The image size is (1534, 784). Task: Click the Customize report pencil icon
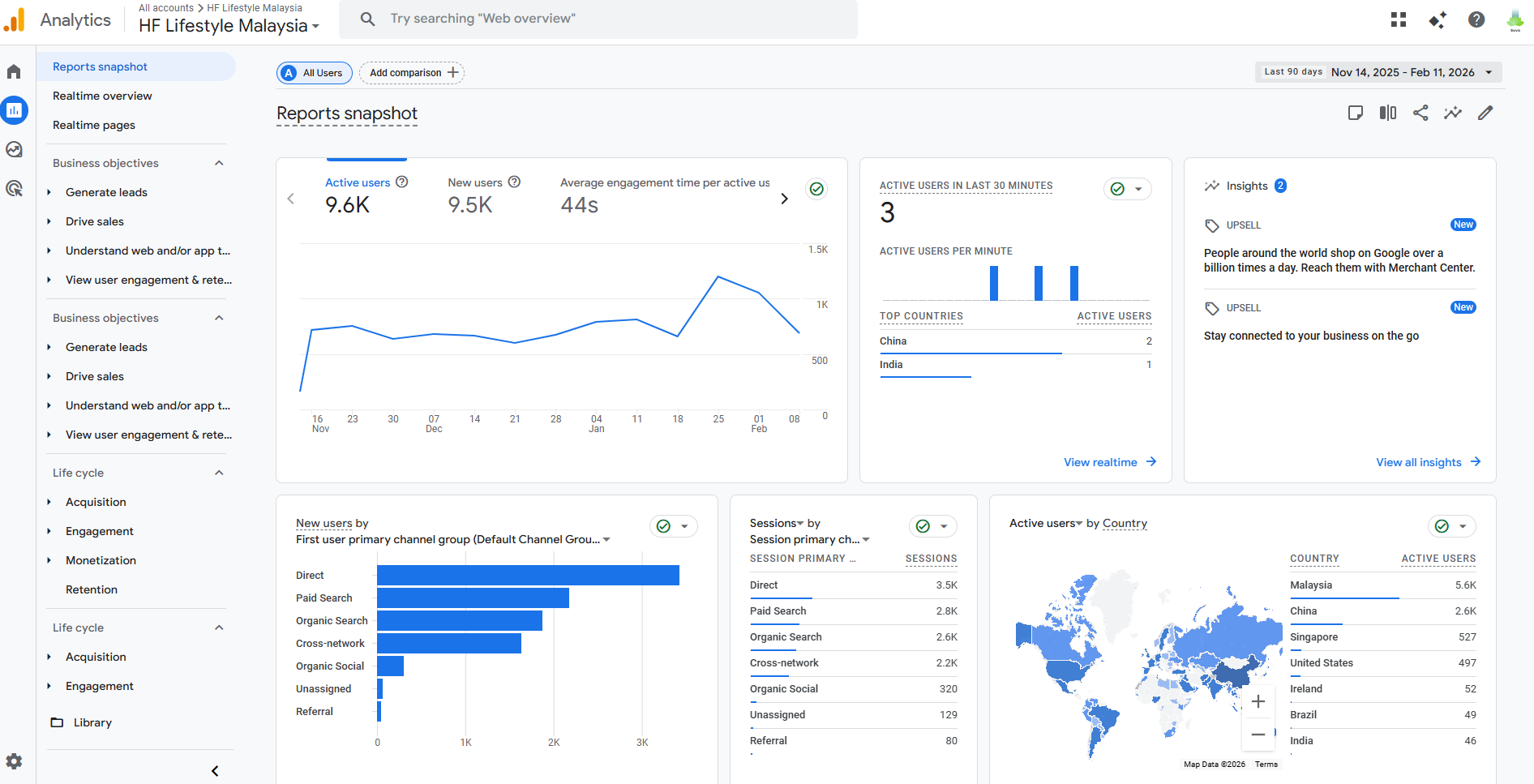click(1485, 114)
